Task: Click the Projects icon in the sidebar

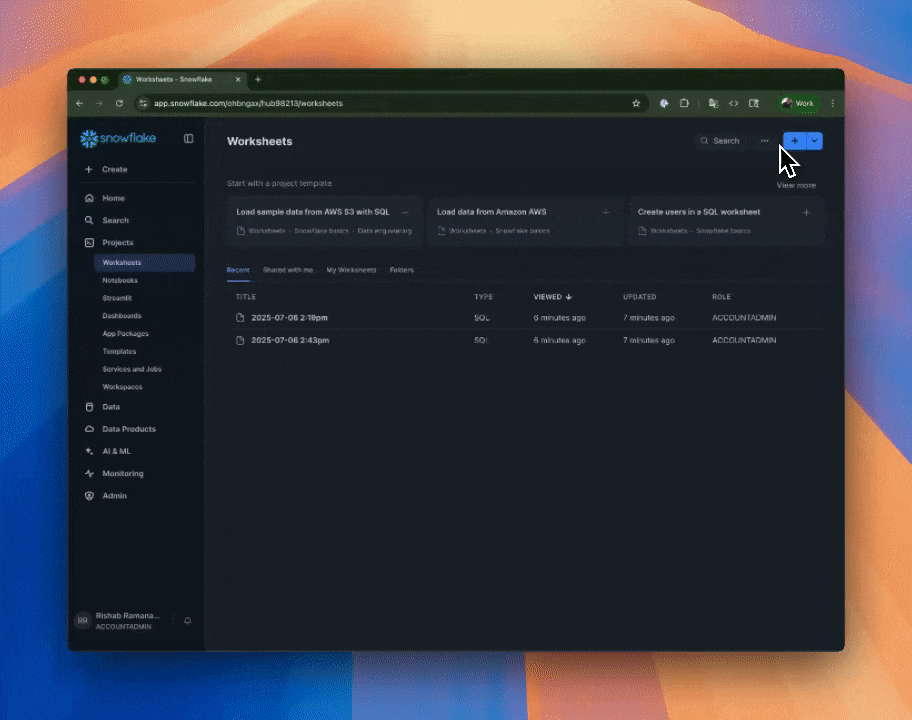Action: (x=90, y=242)
